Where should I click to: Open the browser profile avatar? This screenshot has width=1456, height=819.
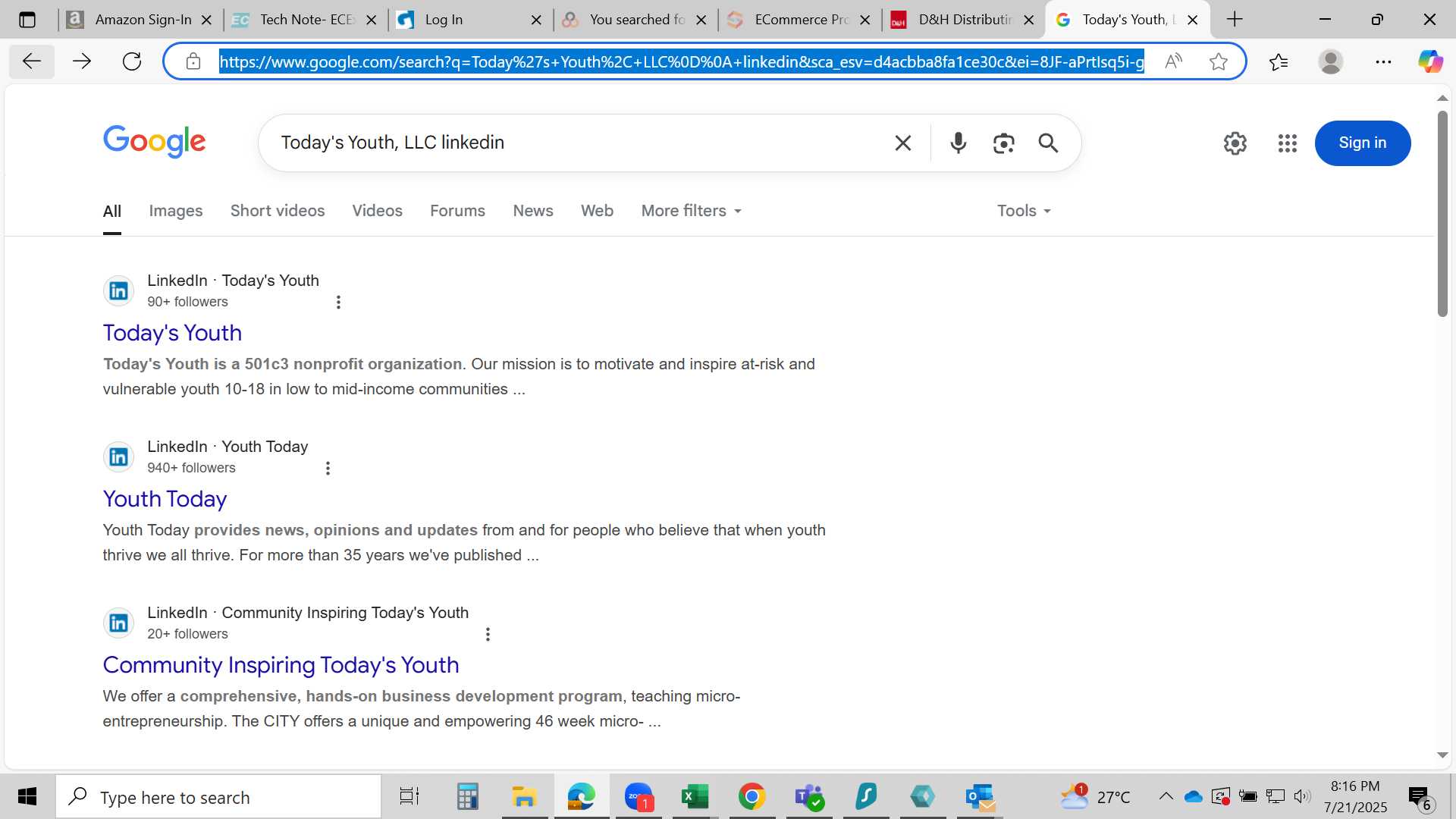click(x=1331, y=61)
